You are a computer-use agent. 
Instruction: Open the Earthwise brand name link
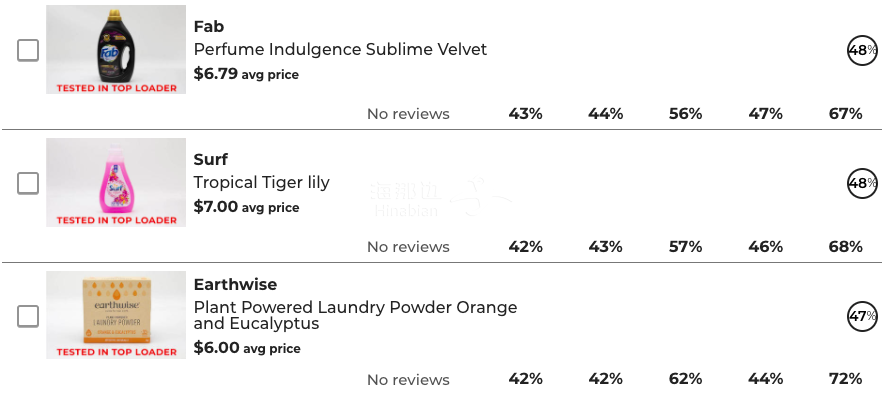(x=235, y=284)
